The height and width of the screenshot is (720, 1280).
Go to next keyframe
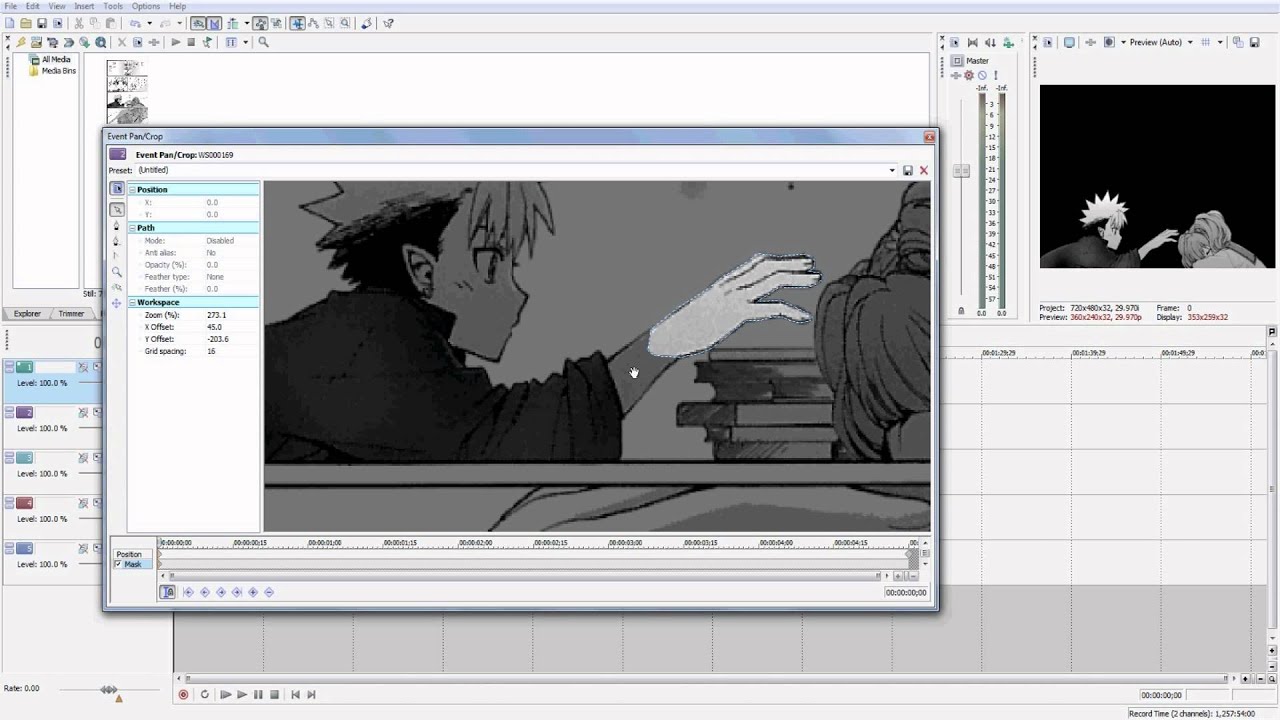point(221,592)
